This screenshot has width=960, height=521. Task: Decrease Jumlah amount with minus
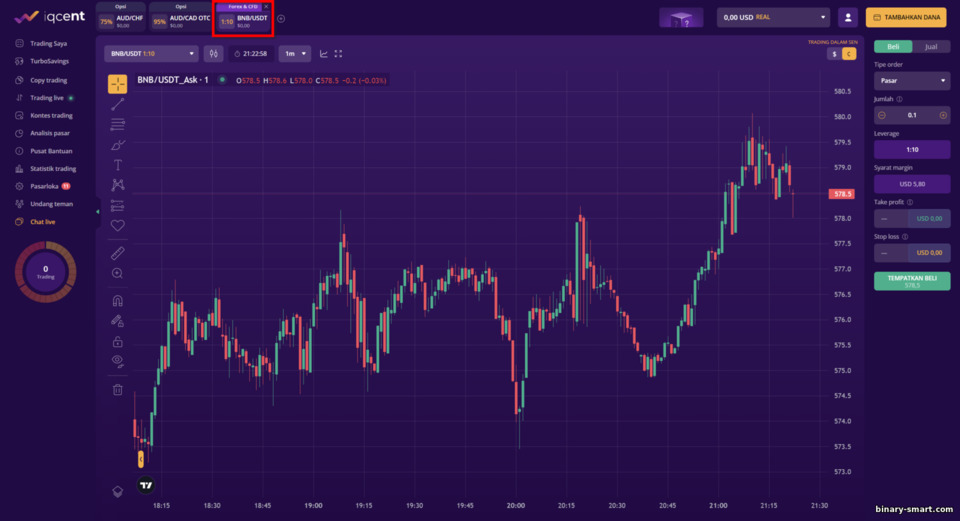(x=882, y=115)
